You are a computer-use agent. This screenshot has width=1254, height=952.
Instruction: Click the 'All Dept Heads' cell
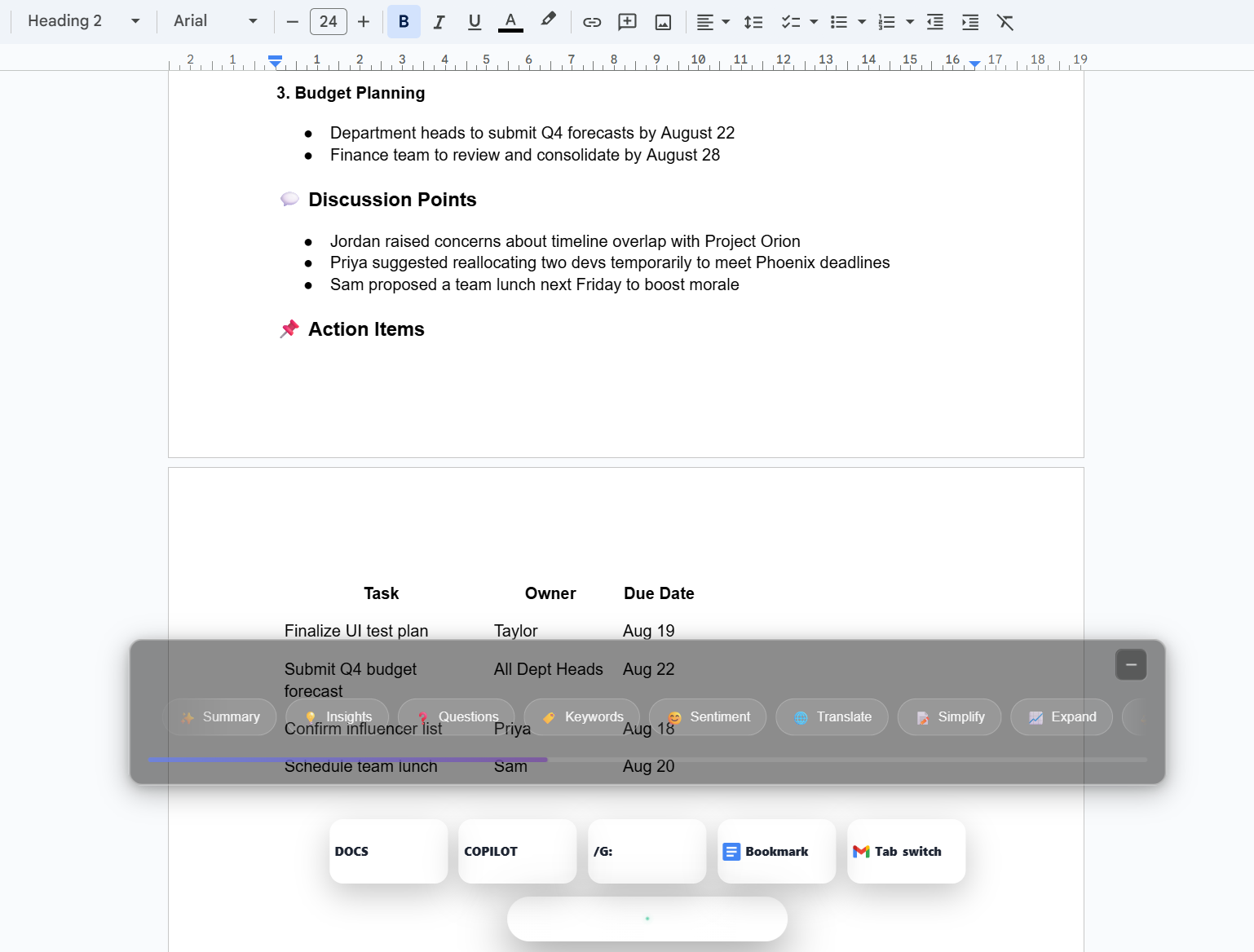[549, 669]
